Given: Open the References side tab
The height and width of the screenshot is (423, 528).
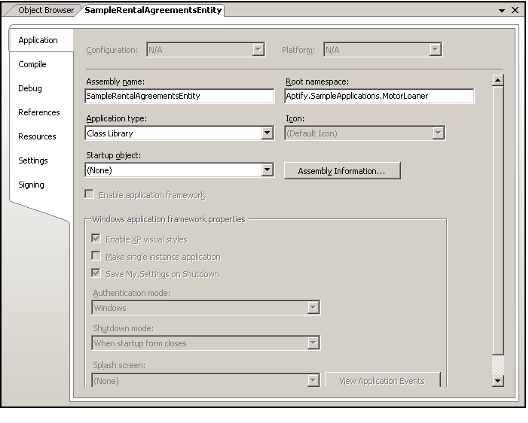Looking at the screenshot, I should (x=39, y=112).
